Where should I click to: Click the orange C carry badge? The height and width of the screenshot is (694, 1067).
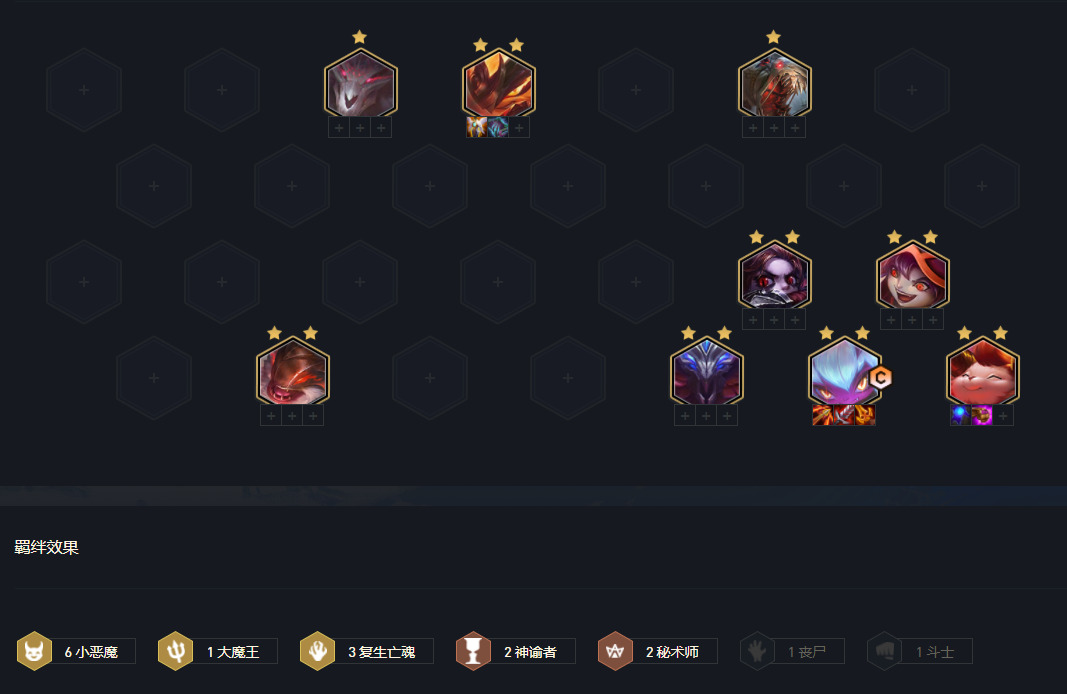(x=881, y=378)
